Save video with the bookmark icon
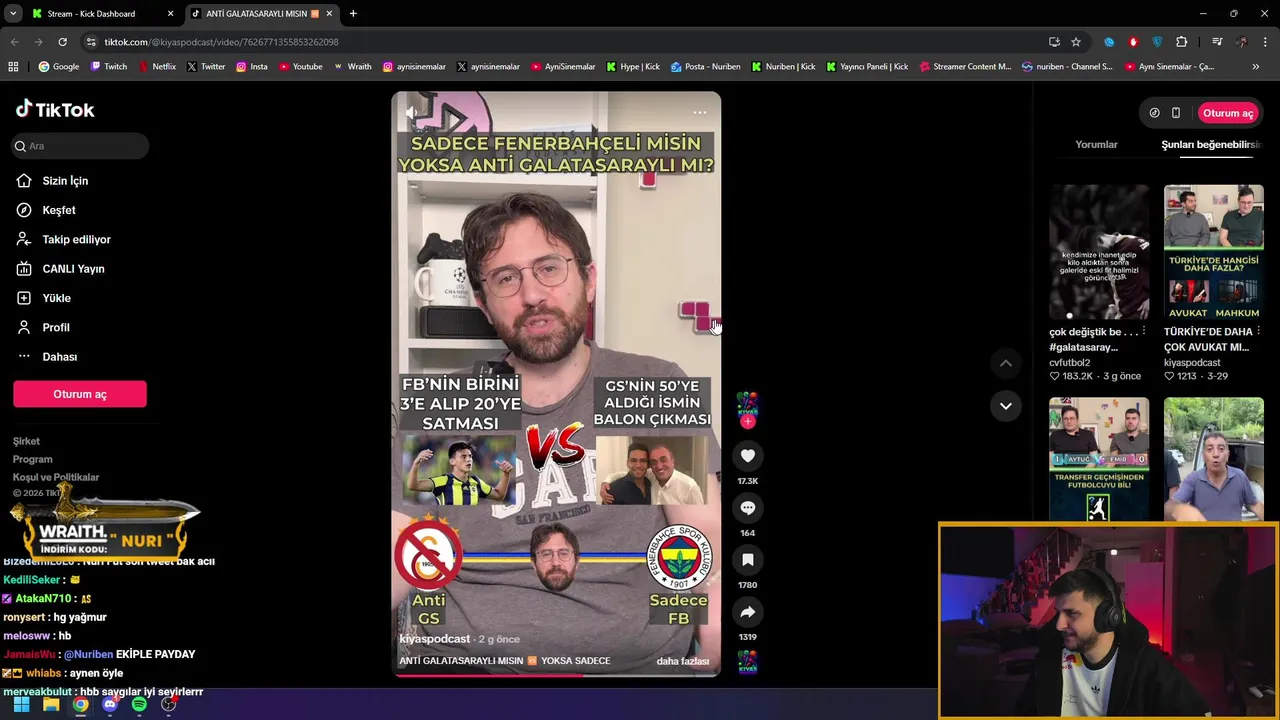1280x720 pixels. click(747, 560)
